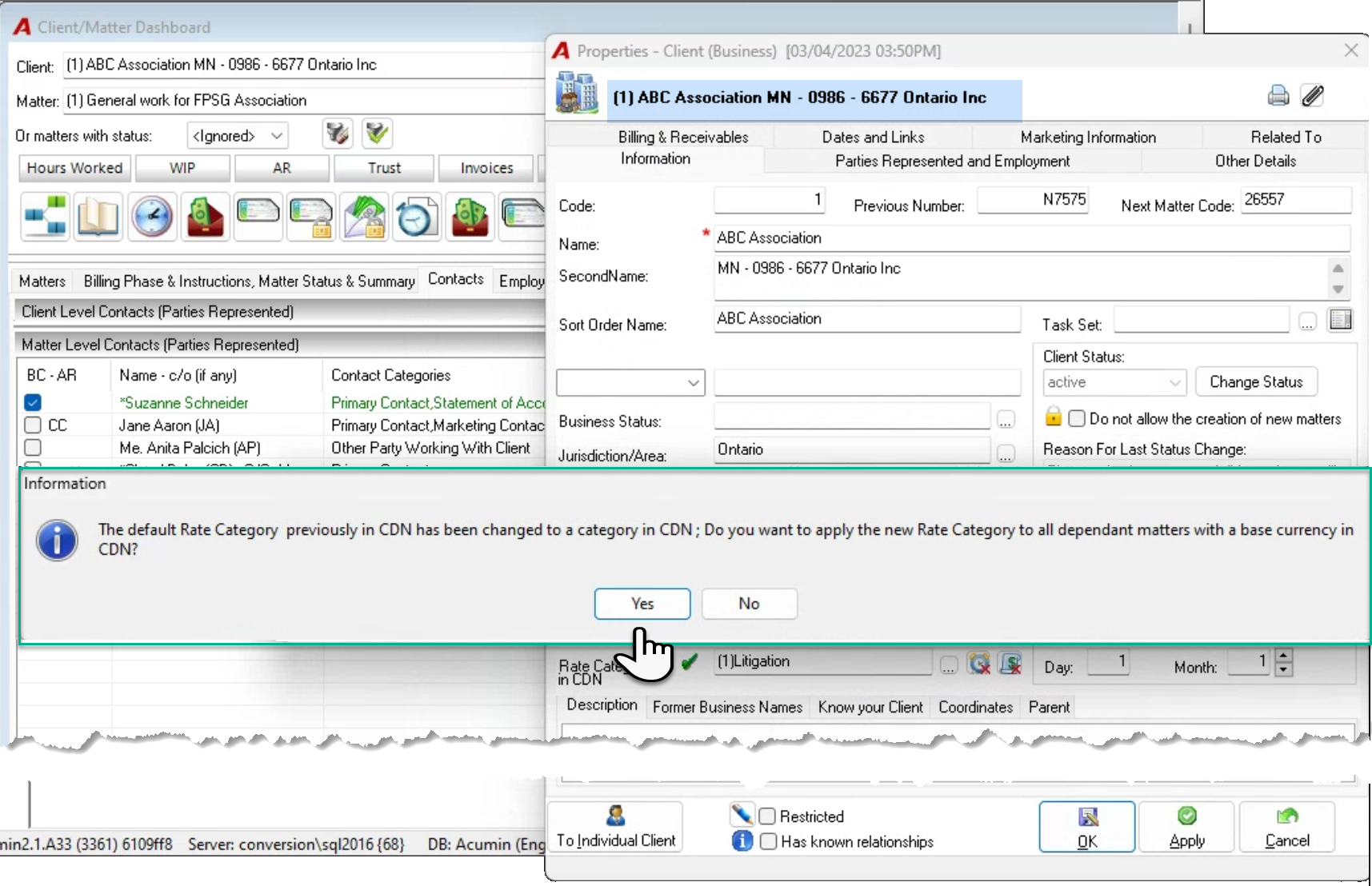The image size is (1372, 886).
Task: Click the hierarchy diagram icon in the dashboard toolbar
Action: pyautogui.click(x=46, y=217)
